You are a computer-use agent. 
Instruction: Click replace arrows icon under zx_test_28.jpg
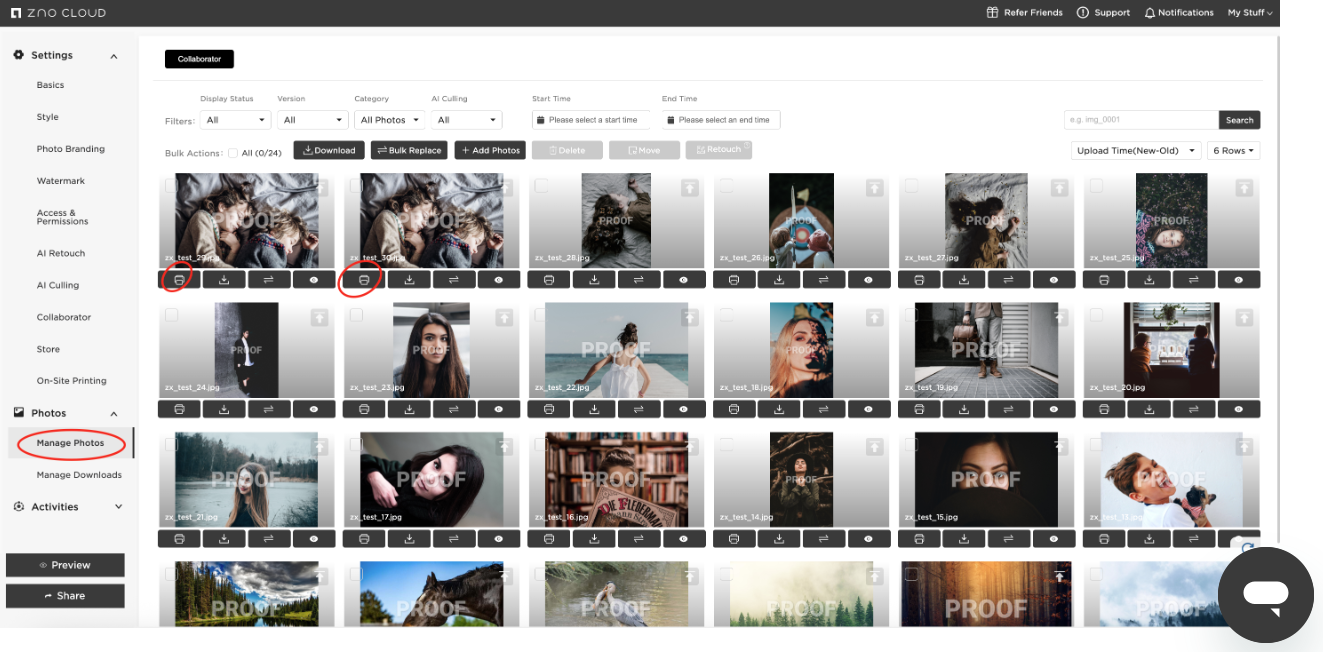pos(639,280)
